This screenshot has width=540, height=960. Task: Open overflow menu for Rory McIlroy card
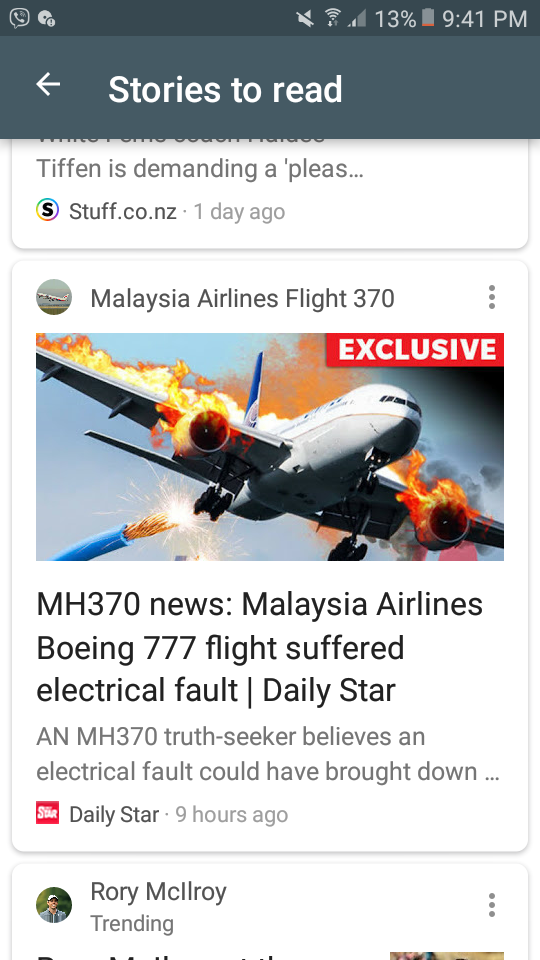(x=491, y=904)
